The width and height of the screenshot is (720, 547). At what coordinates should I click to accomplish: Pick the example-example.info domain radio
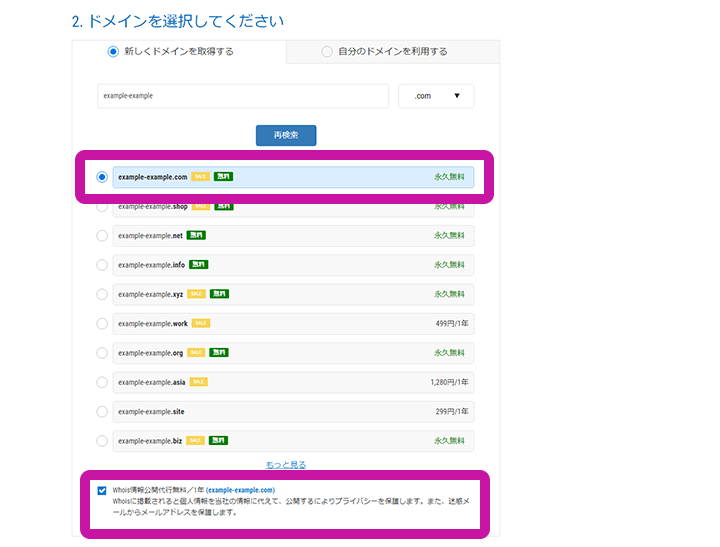[102, 265]
